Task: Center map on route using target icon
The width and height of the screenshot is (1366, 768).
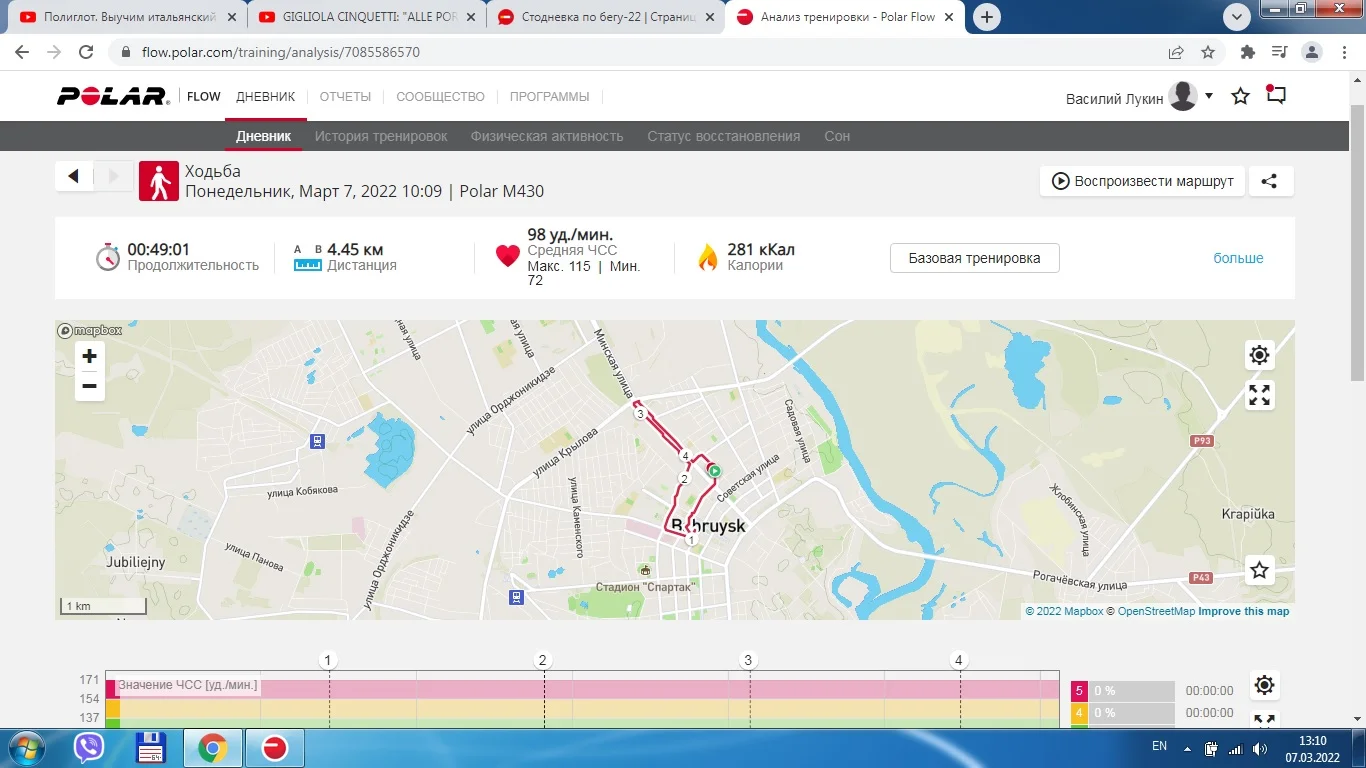Action: click(x=1259, y=355)
